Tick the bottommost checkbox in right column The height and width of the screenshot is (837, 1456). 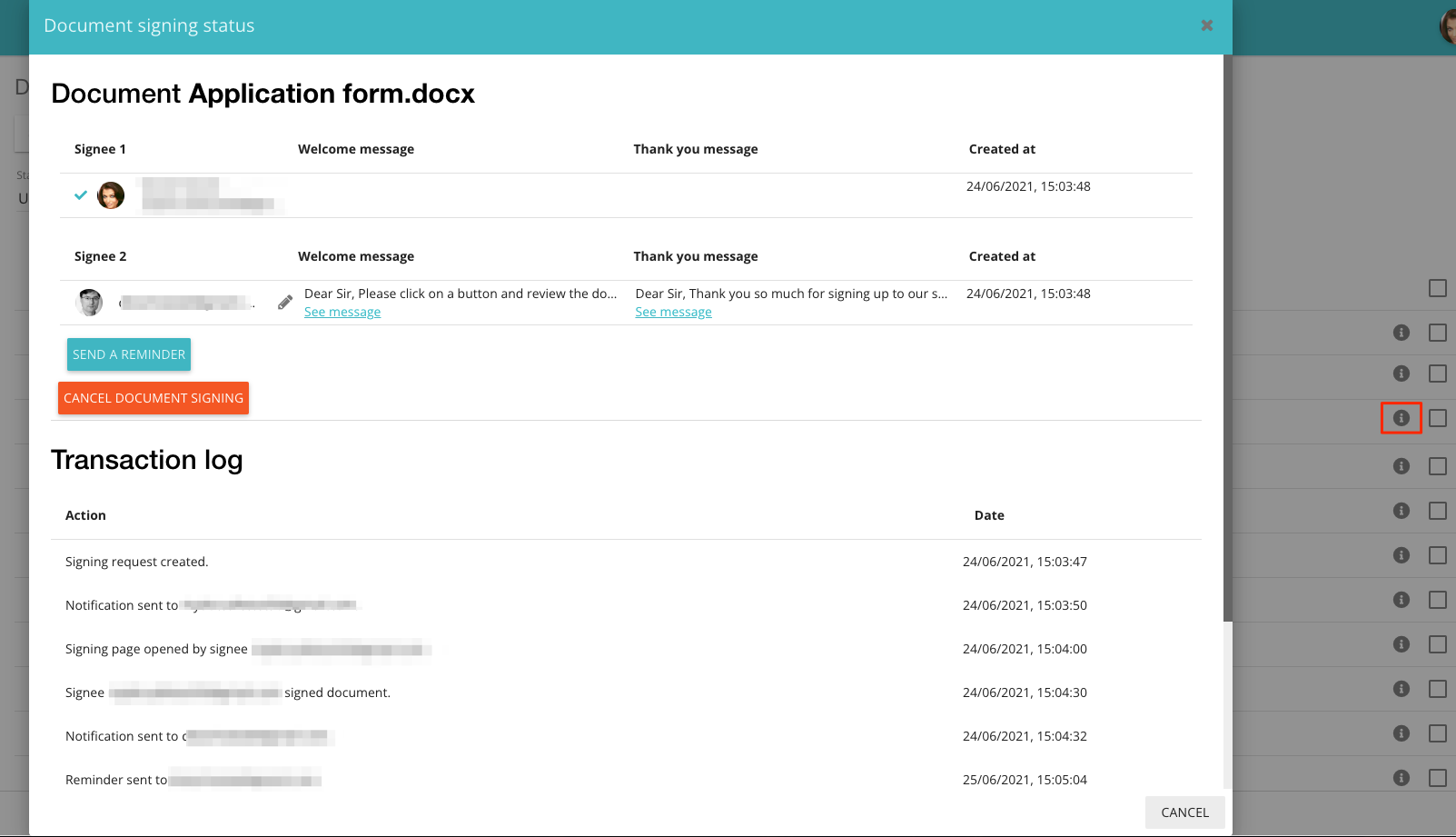[1437, 778]
